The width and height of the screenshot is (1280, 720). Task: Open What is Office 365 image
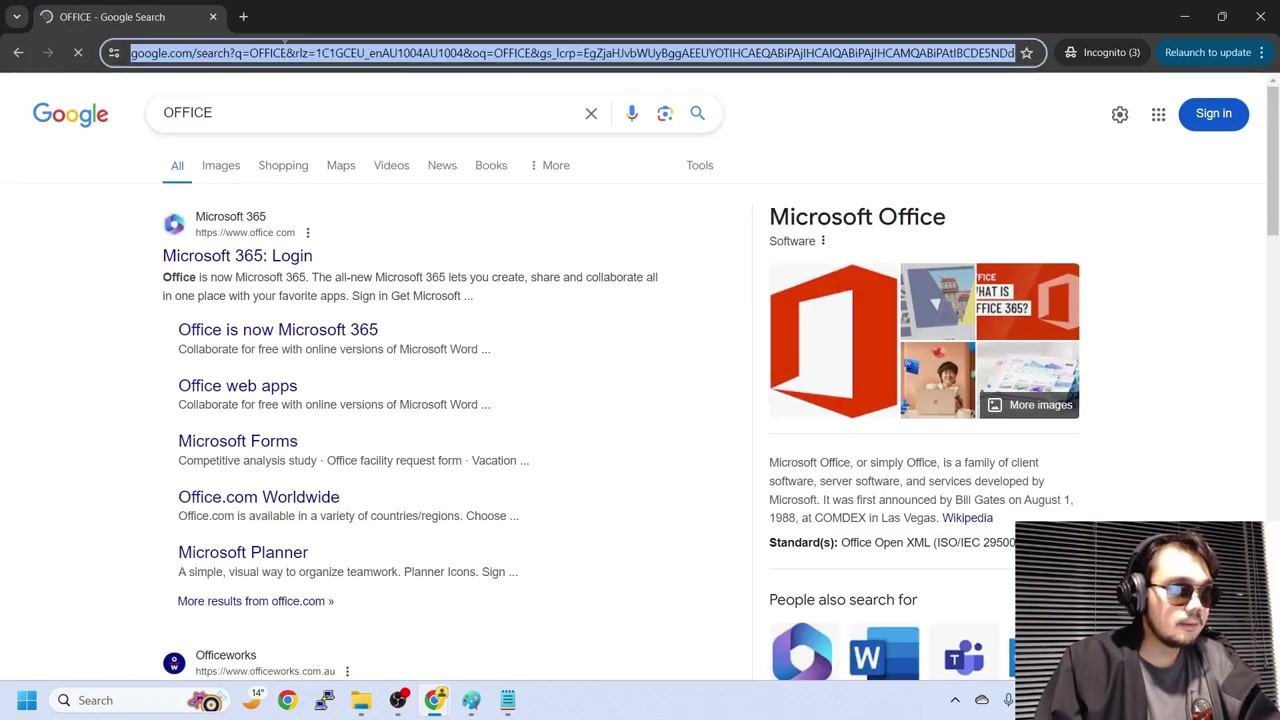click(x=1028, y=301)
